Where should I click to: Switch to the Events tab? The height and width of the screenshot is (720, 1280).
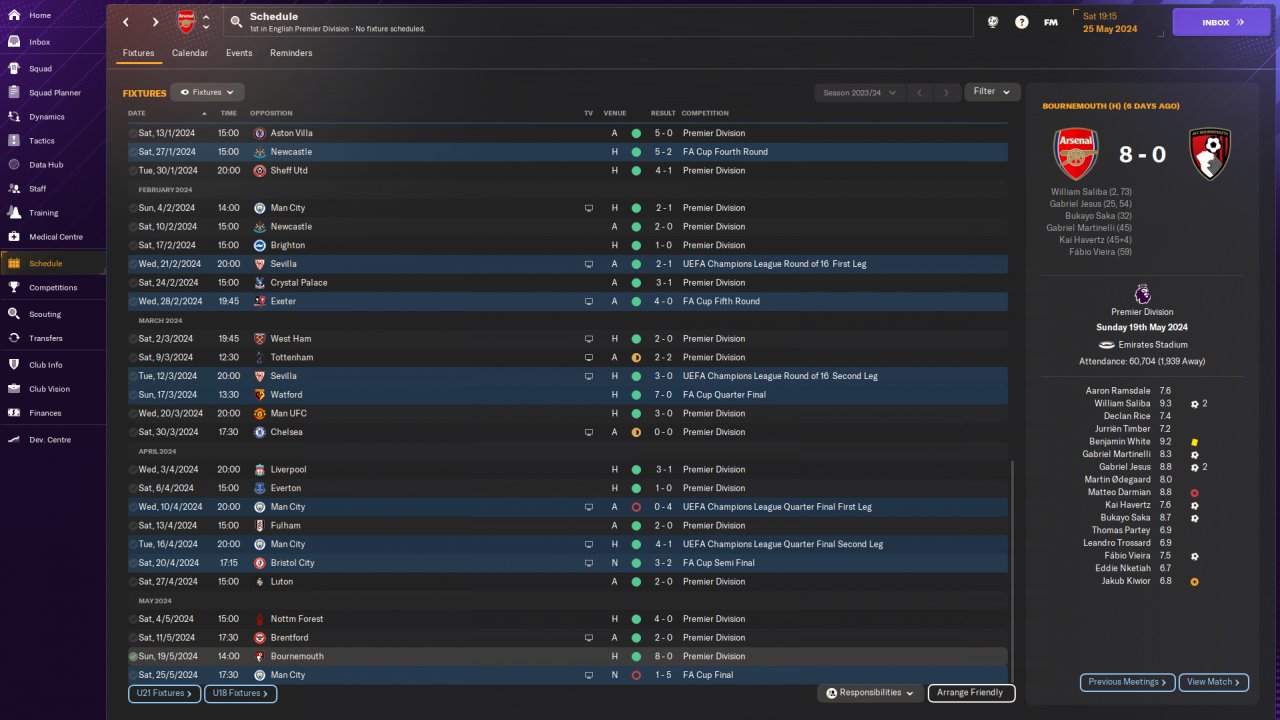[239, 53]
